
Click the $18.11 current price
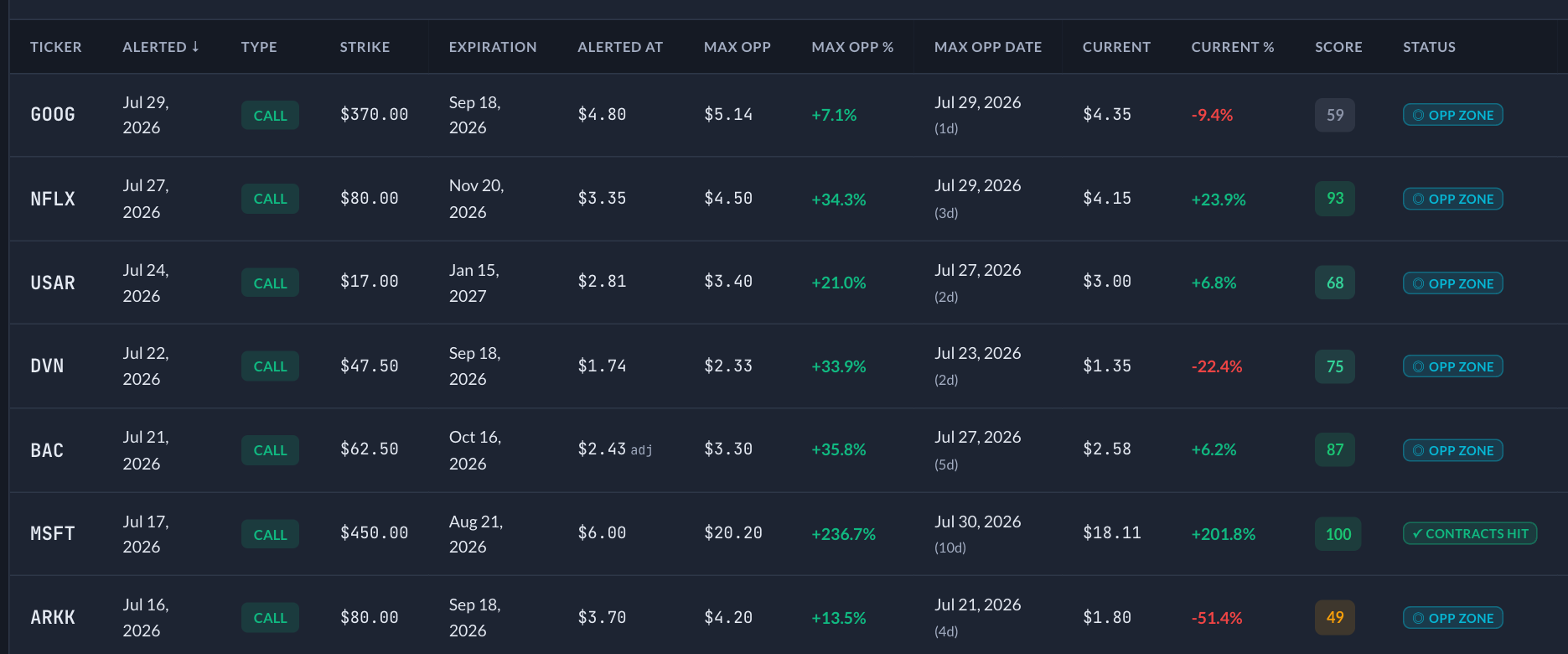1112,533
